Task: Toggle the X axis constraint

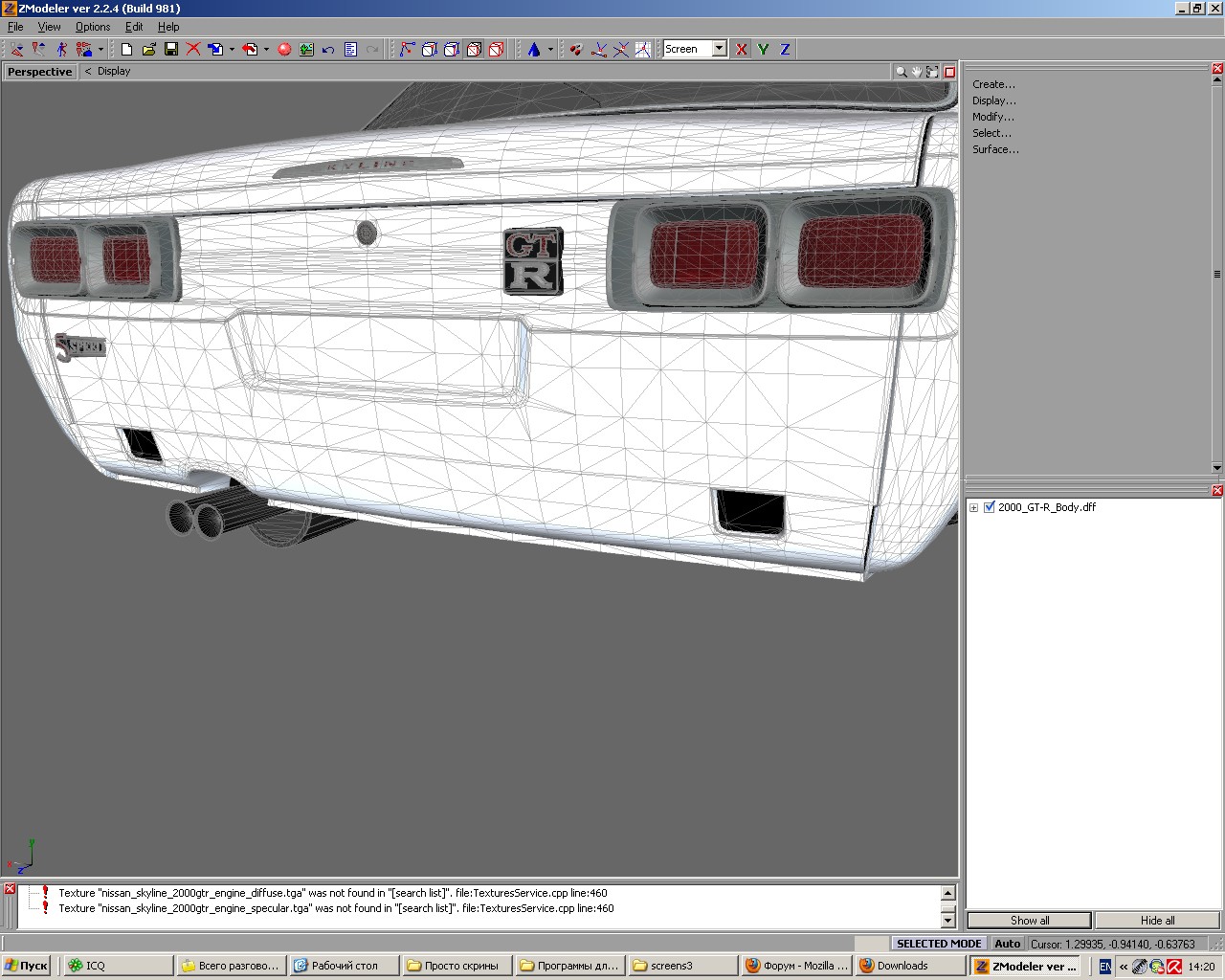Action: click(x=741, y=49)
